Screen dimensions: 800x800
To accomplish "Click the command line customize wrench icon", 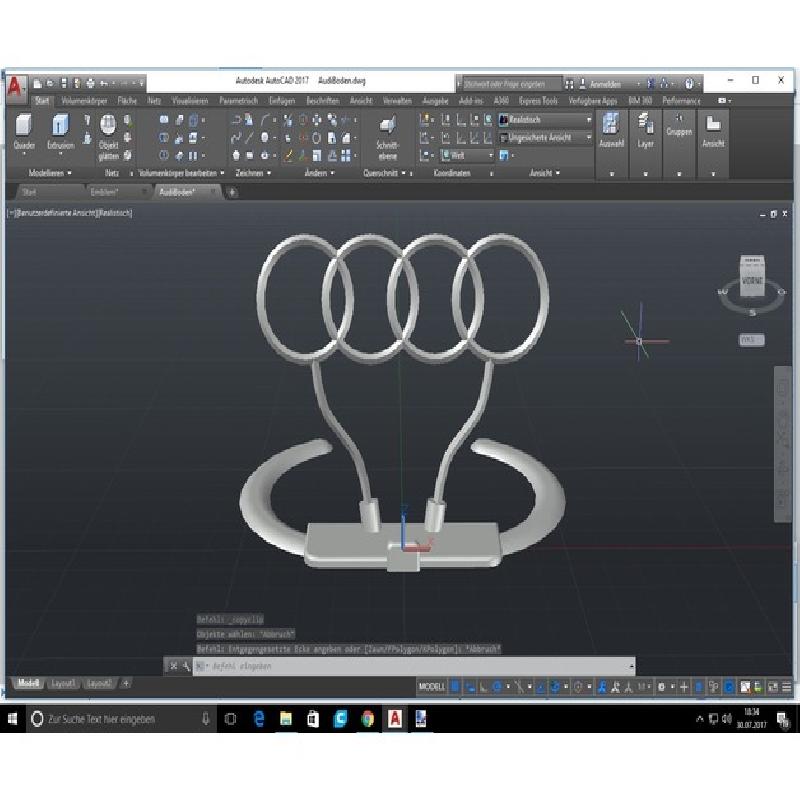I will click(186, 666).
